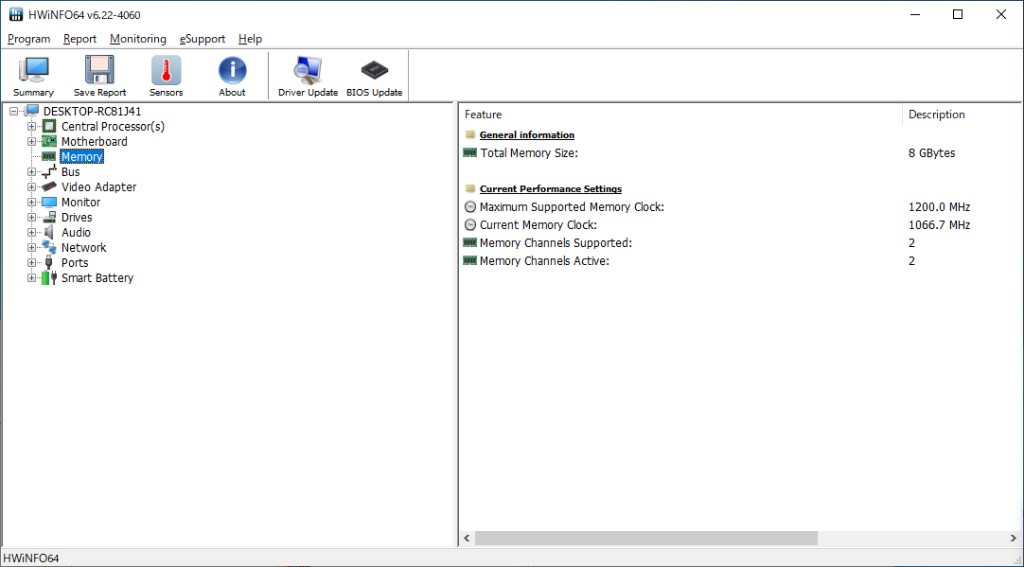1024x567 pixels.
Task: Expand the Motherboard tree branch
Action: pyautogui.click(x=32, y=142)
